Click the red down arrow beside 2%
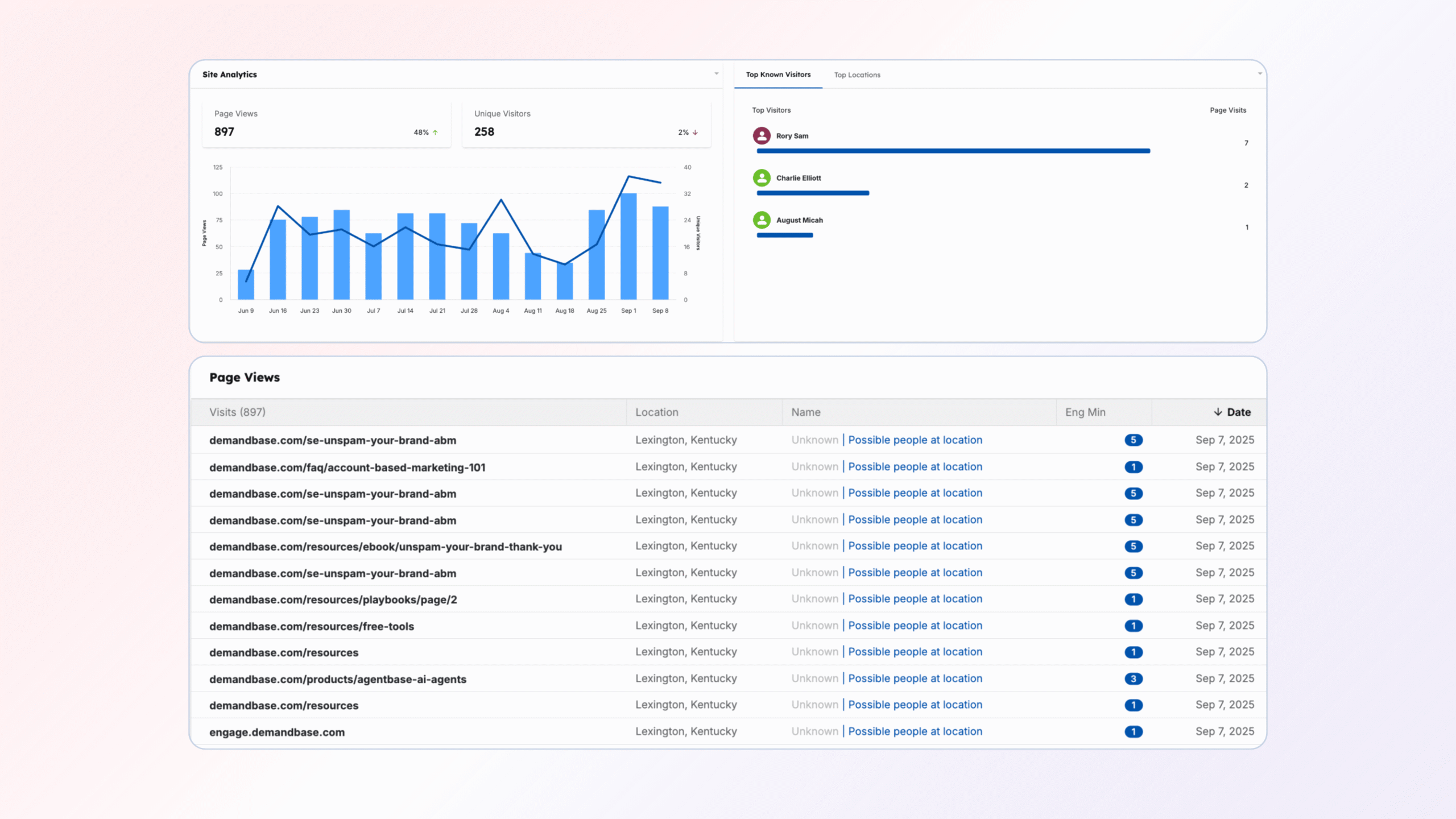Screen dimensions: 1456x819 695,133
